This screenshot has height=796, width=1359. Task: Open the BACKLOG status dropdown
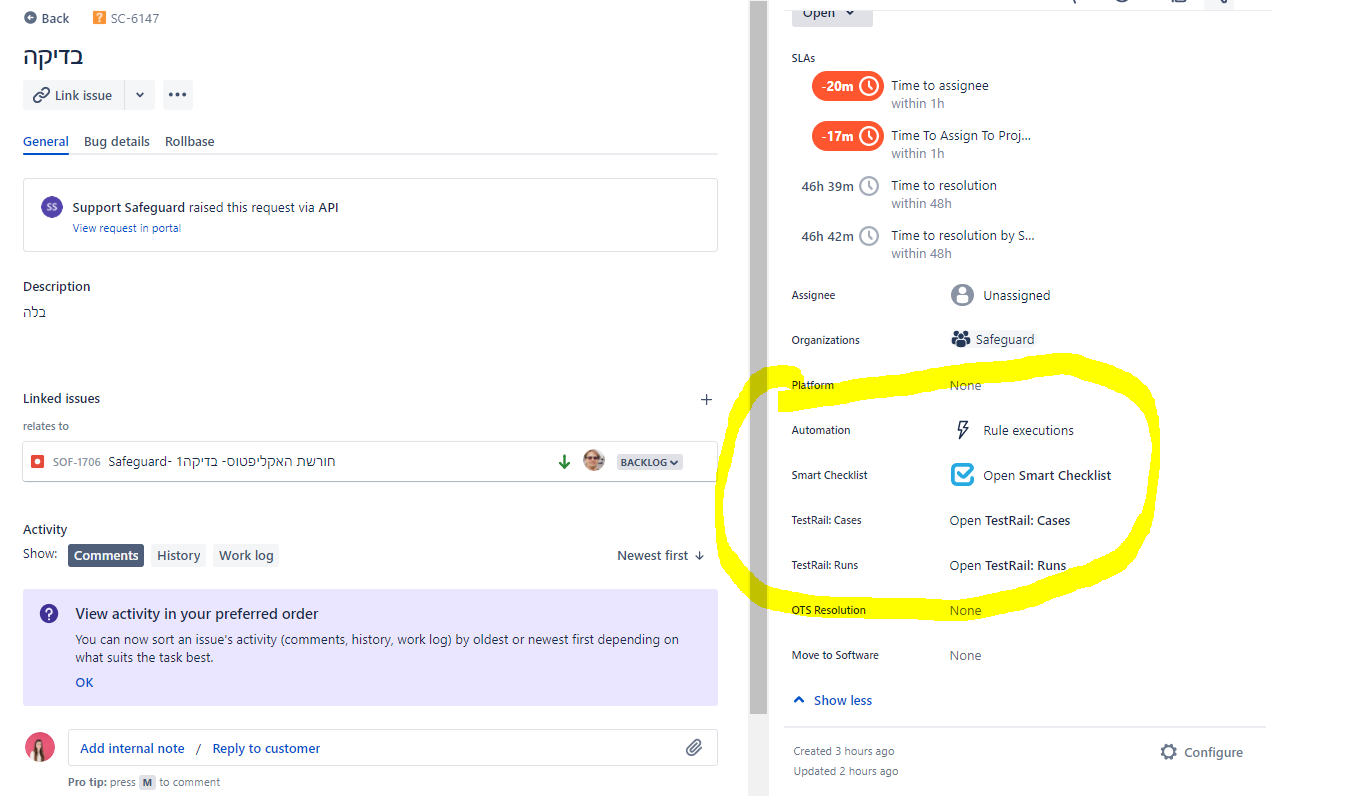point(650,462)
